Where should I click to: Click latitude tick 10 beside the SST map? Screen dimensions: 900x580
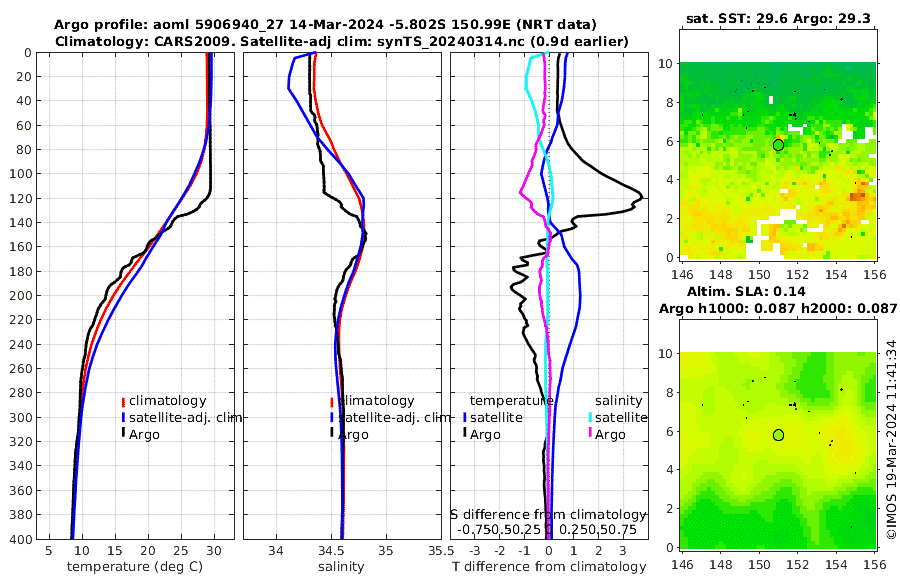(665, 64)
